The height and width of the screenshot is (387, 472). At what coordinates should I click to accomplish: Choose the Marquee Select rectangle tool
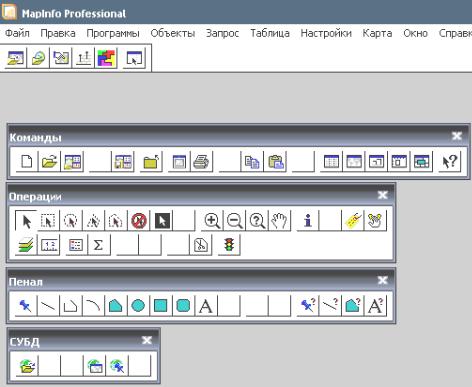coord(49,221)
